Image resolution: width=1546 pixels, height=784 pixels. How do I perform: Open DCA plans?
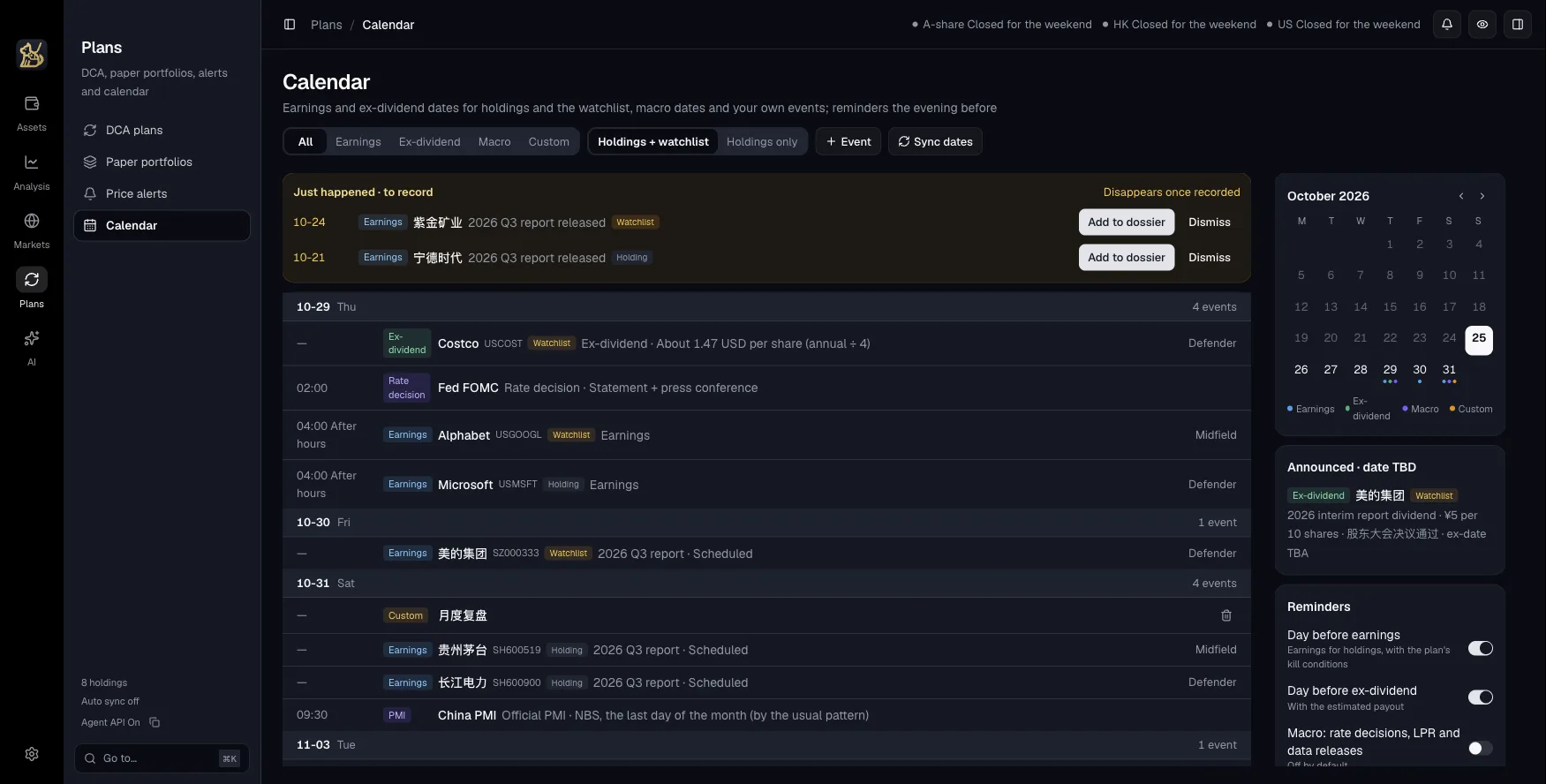pyautogui.click(x=162, y=130)
